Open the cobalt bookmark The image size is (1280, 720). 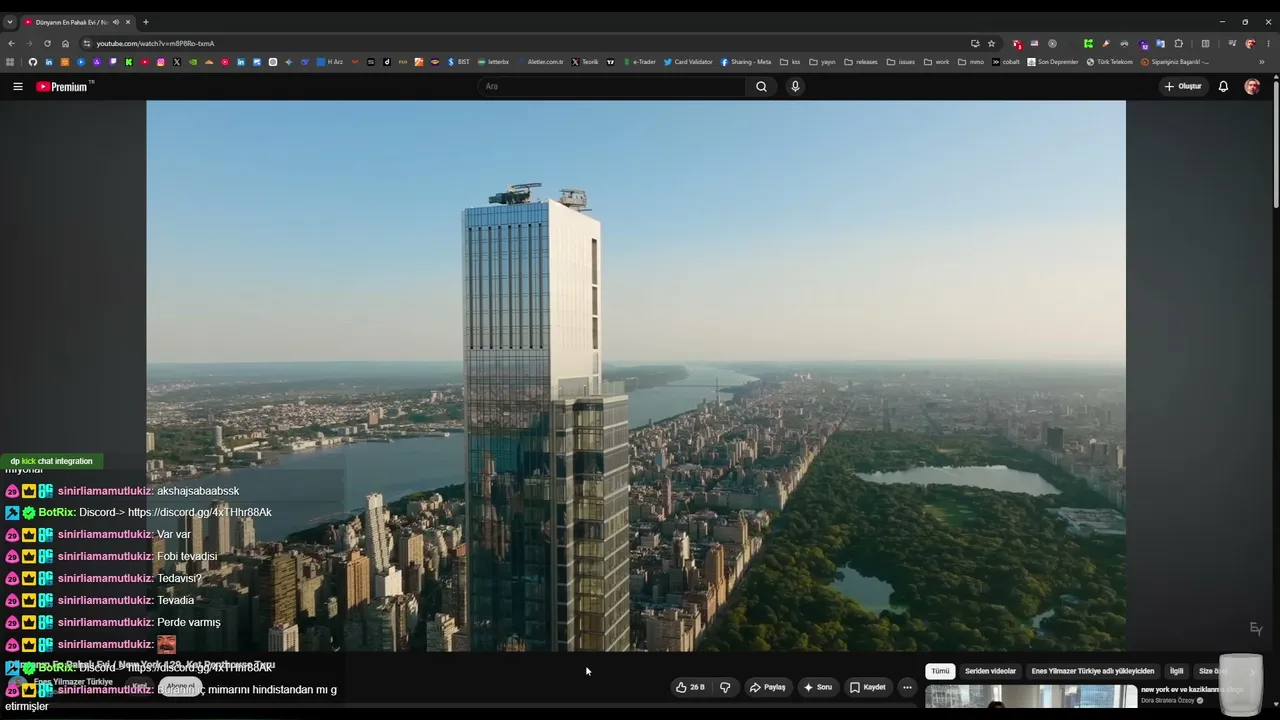click(x=1006, y=62)
